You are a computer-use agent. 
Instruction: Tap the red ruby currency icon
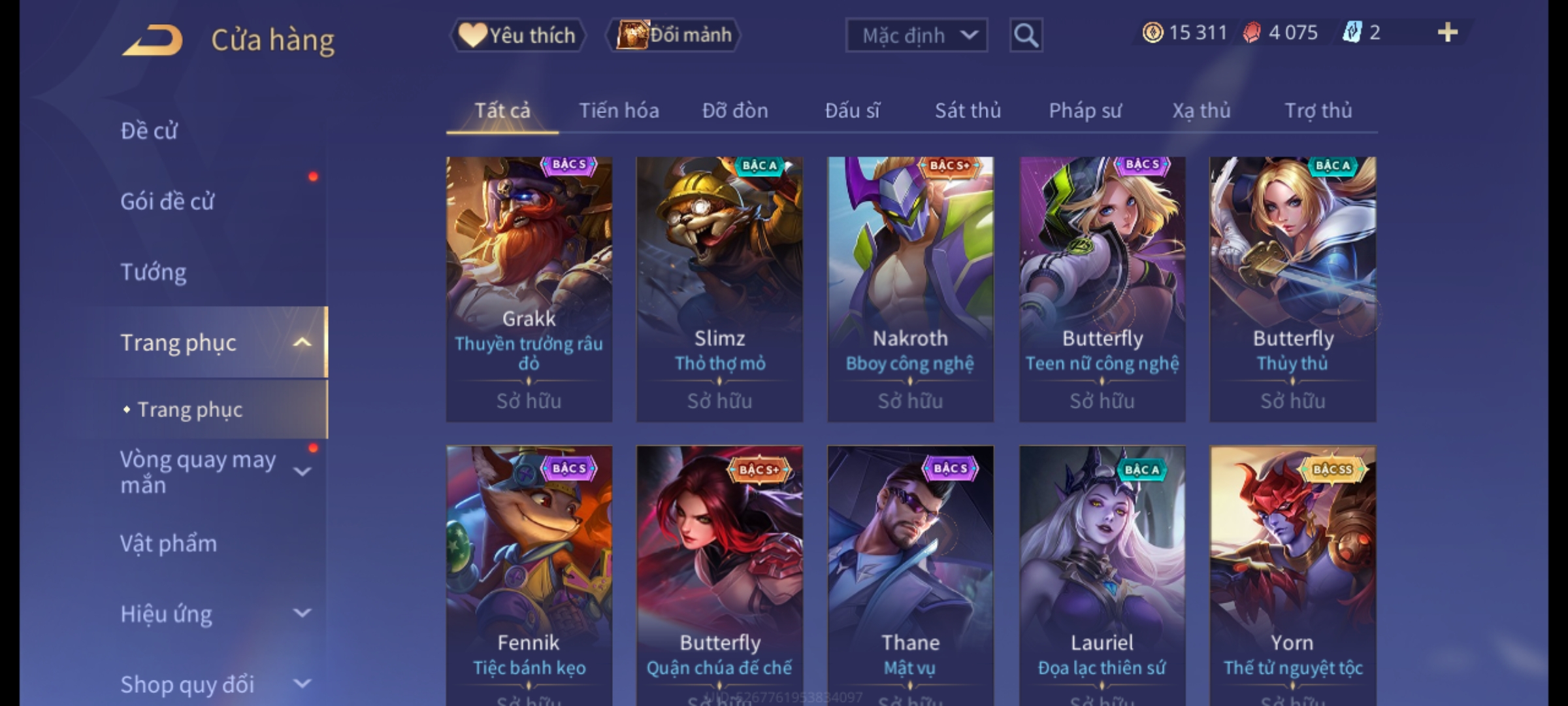1251,33
